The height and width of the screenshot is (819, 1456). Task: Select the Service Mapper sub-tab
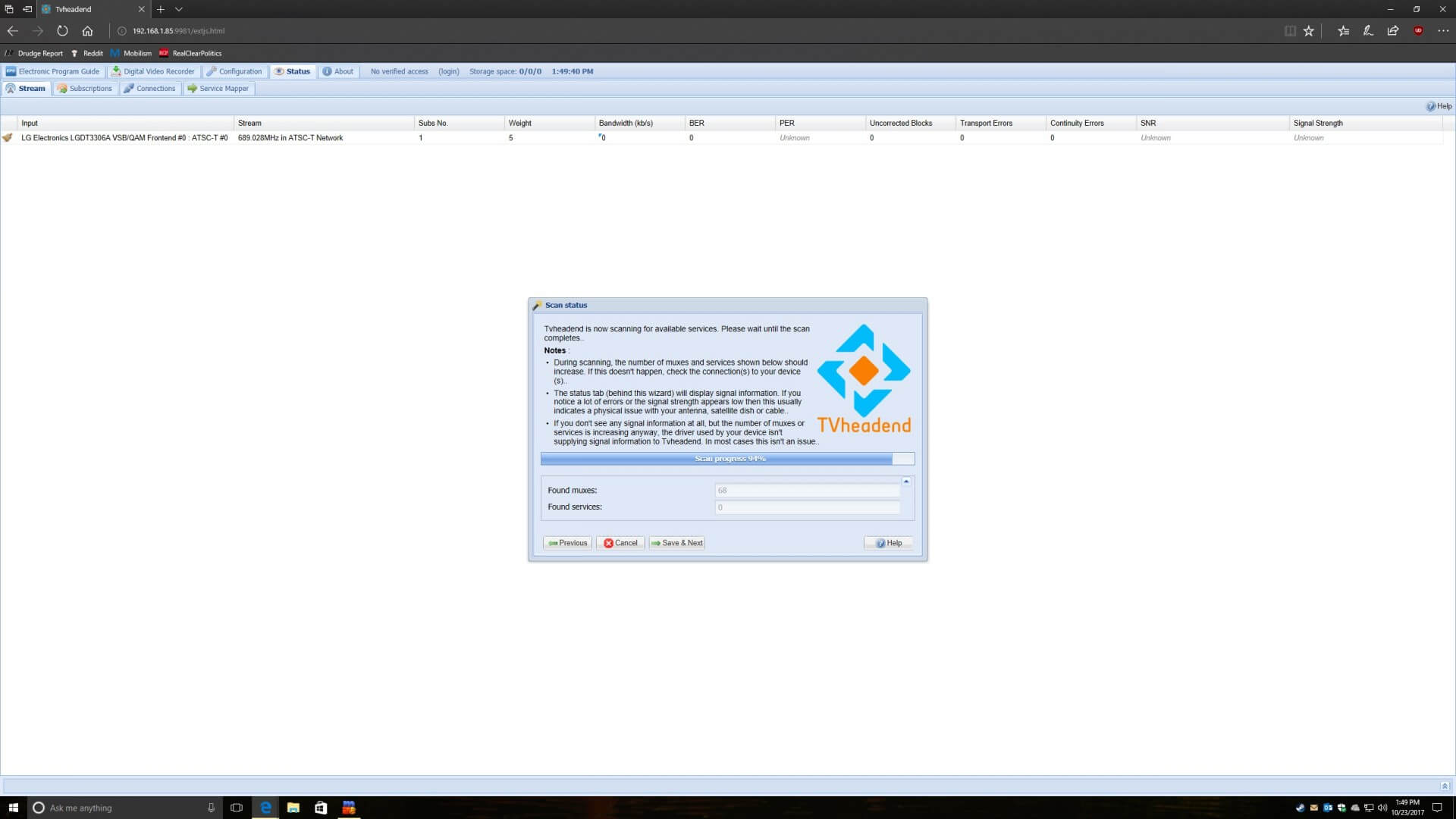pyautogui.click(x=218, y=89)
